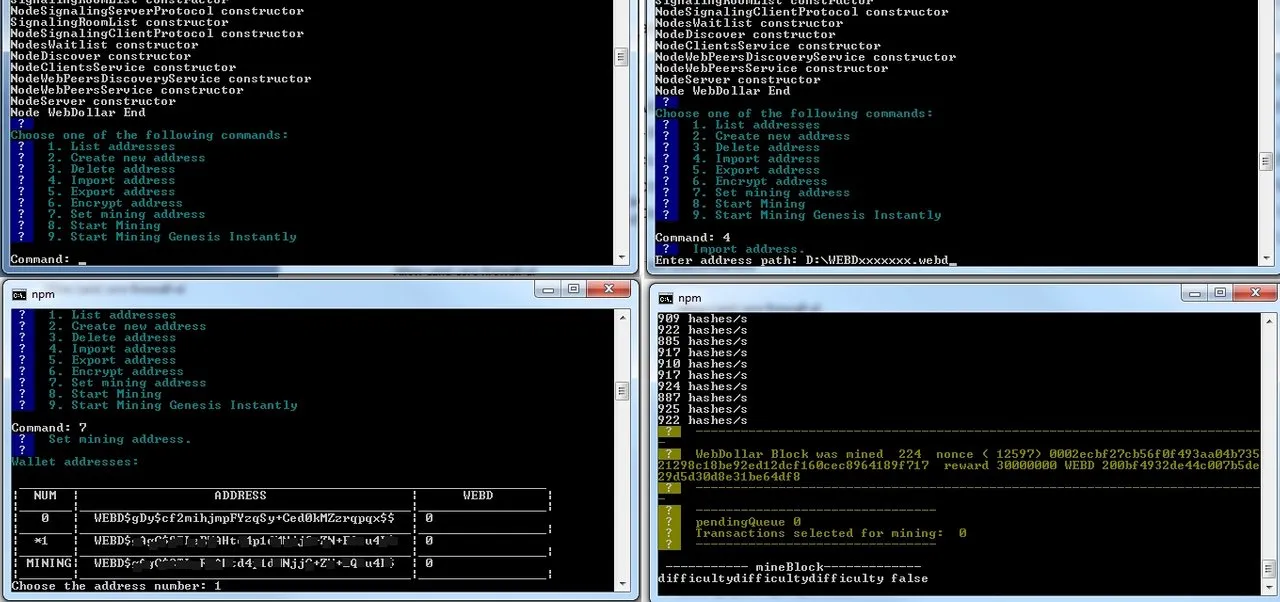Click 'Command: 4' in the Import-address window
The height and width of the screenshot is (602, 1280).
pos(692,238)
